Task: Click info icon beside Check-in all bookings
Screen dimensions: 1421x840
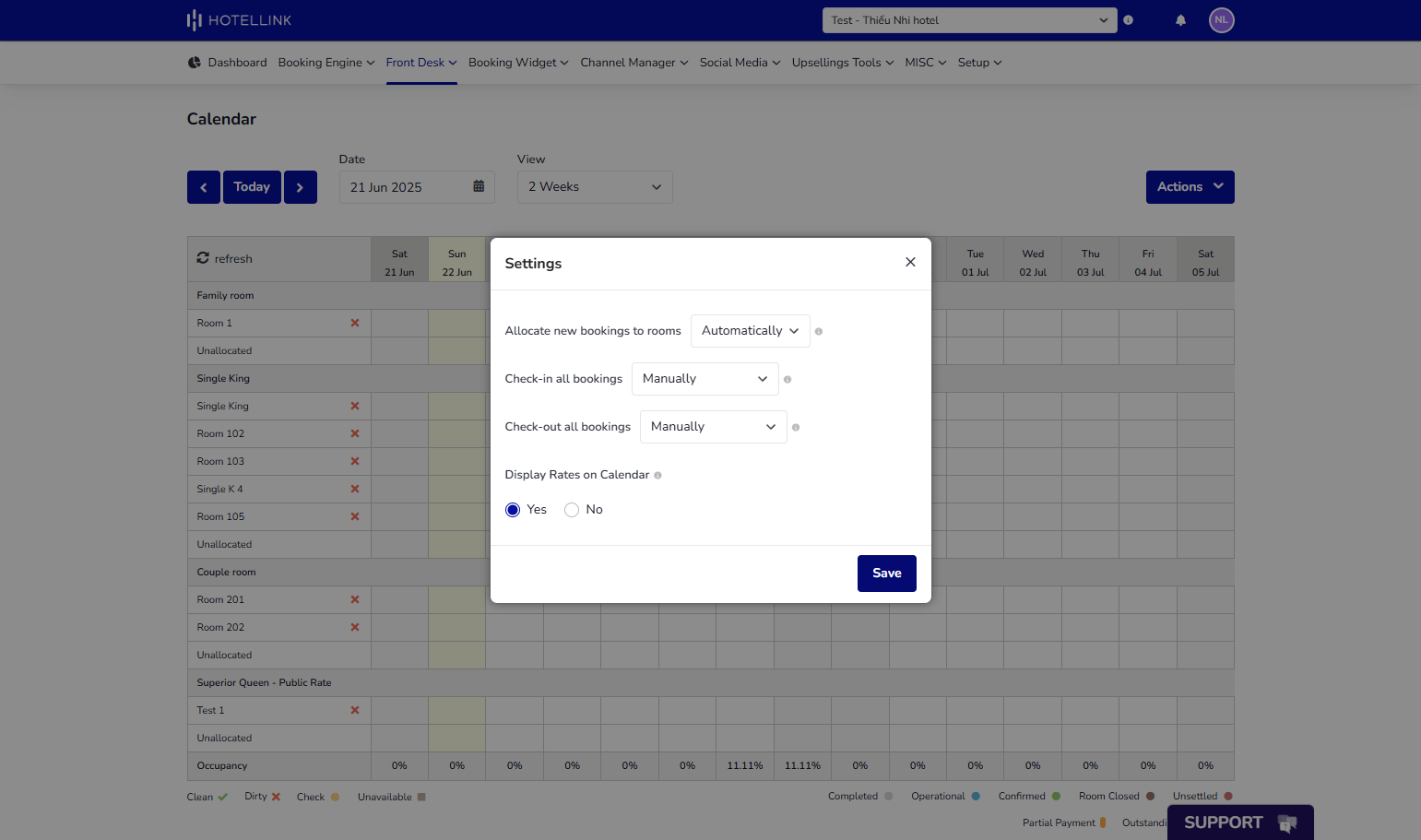Action: click(x=787, y=379)
